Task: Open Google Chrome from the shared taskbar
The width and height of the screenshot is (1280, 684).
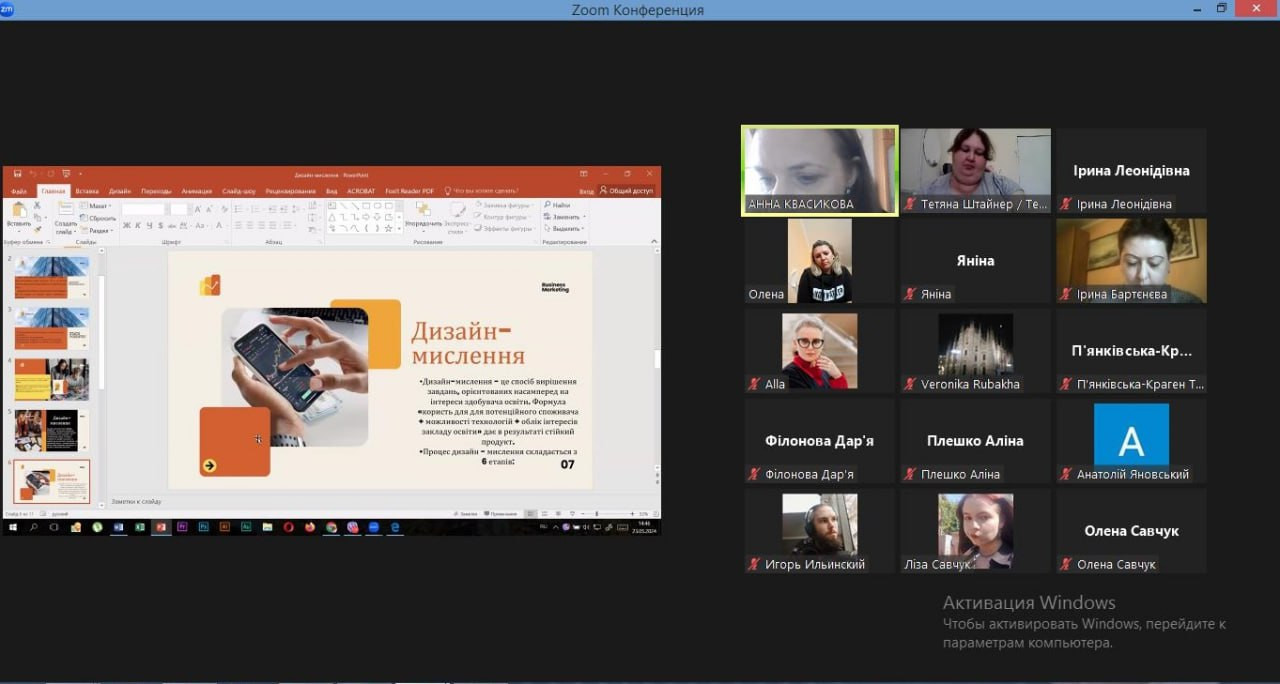Action: (x=331, y=527)
